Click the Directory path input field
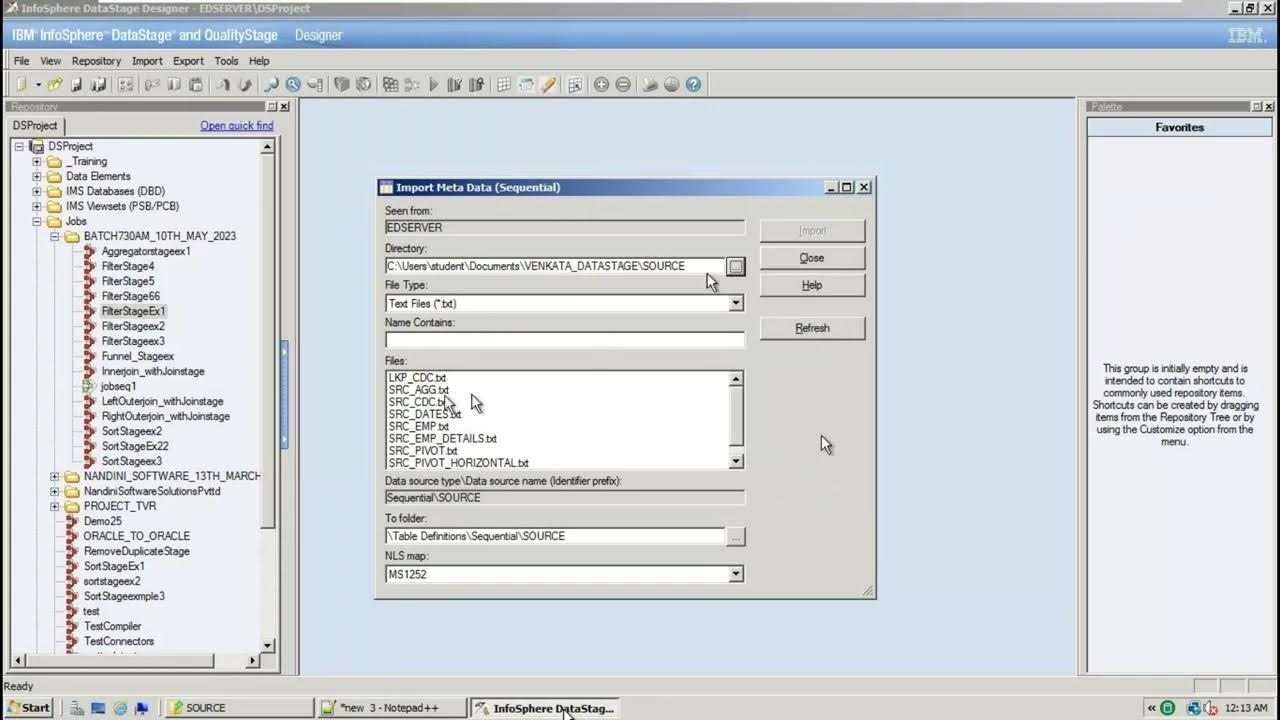The image size is (1280, 720). coord(555,266)
